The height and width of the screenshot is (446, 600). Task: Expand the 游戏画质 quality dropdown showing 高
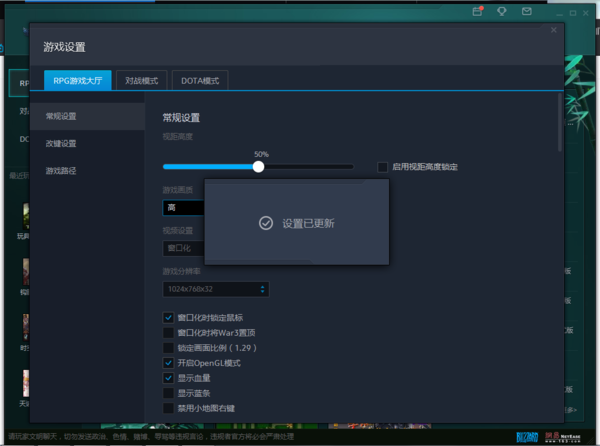184,208
